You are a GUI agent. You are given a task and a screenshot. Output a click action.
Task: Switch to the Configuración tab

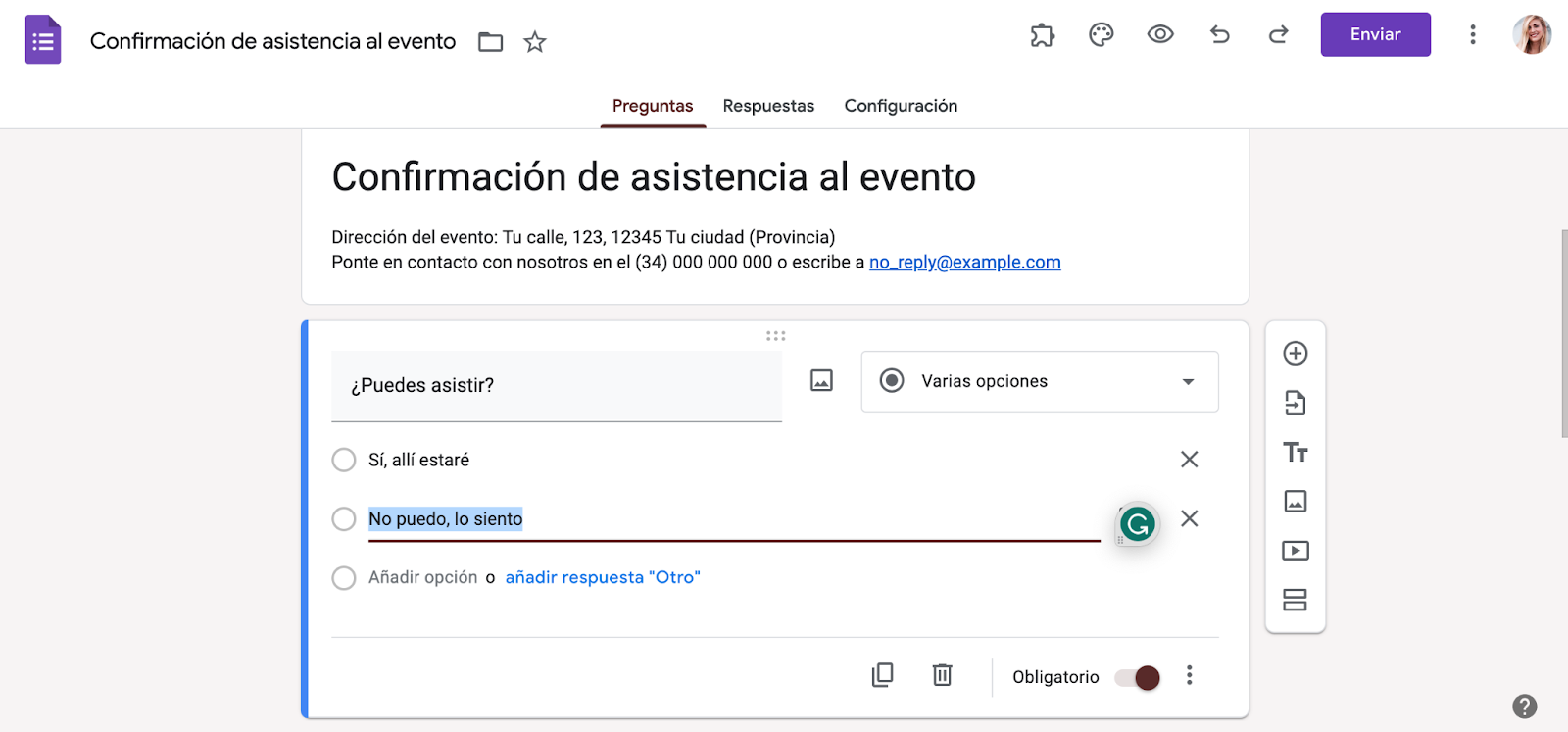[x=901, y=106]
